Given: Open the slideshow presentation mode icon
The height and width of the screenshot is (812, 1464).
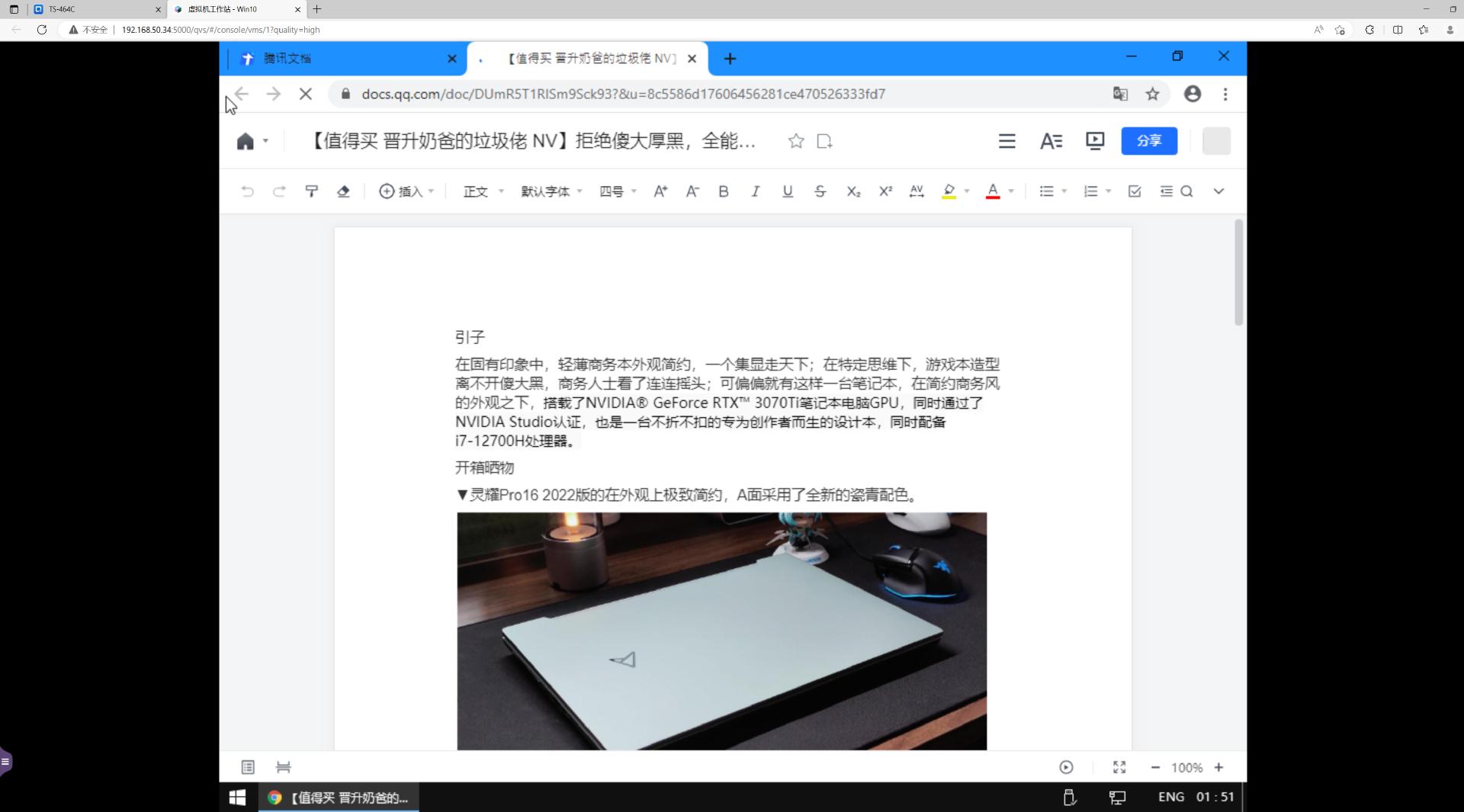Looking at the screenshot, I should pos(1095,141).
